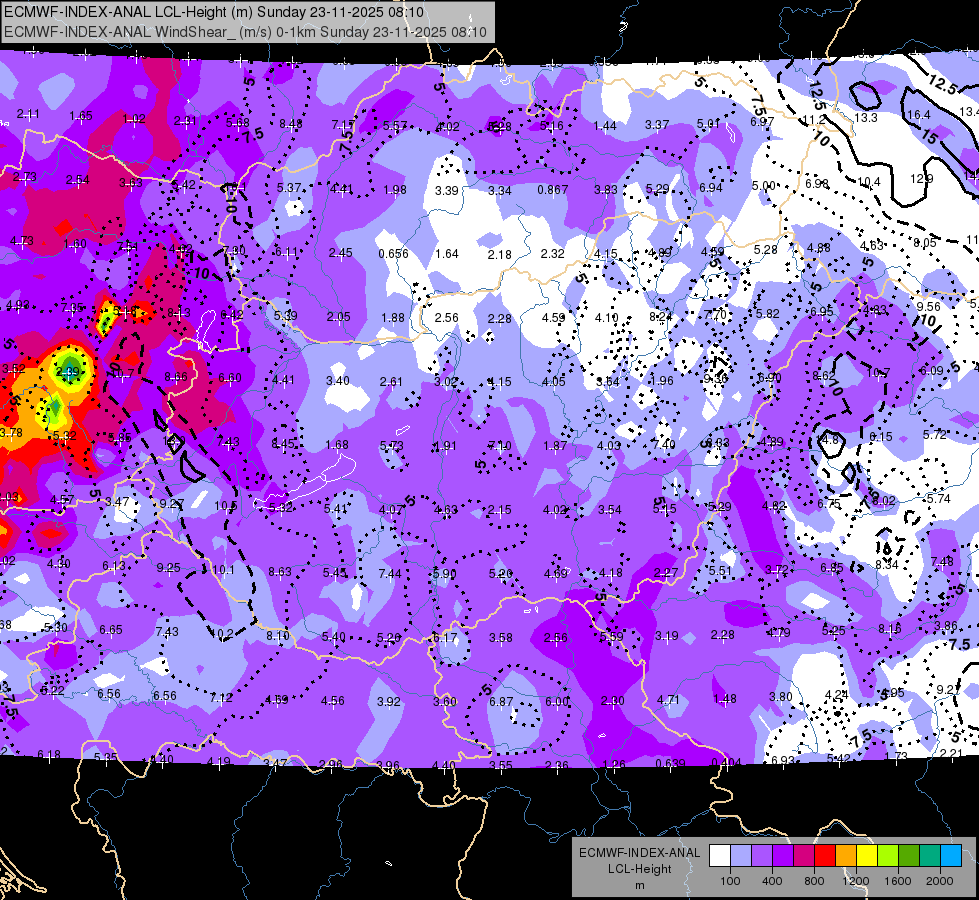Click the wind shear value 2.32
This screenshot has height=900, width=979.
pos(553,254)
